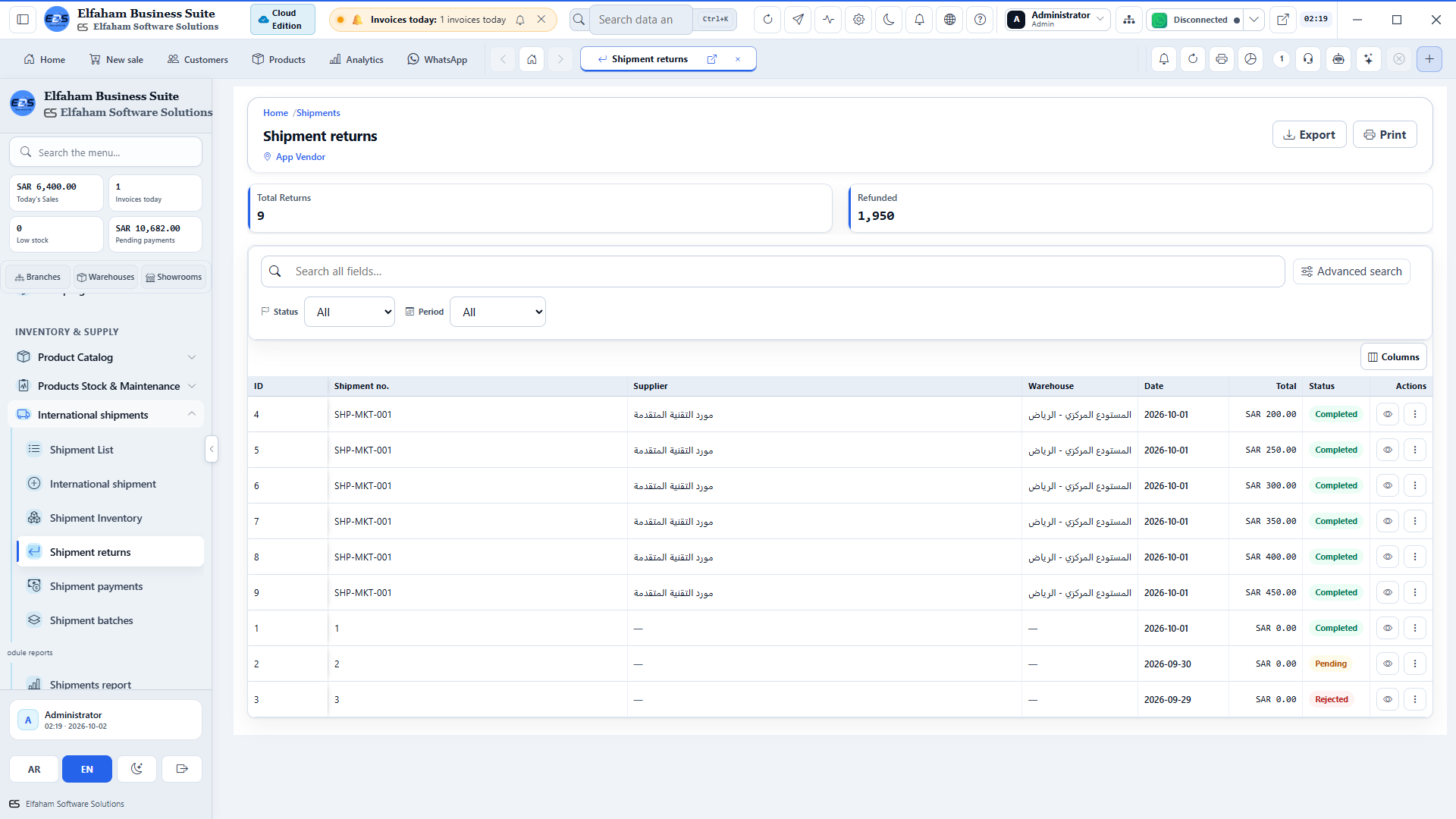Click the Search all fields input
The width and height of the screenshot is (1456, 819).
coord(773,271)
